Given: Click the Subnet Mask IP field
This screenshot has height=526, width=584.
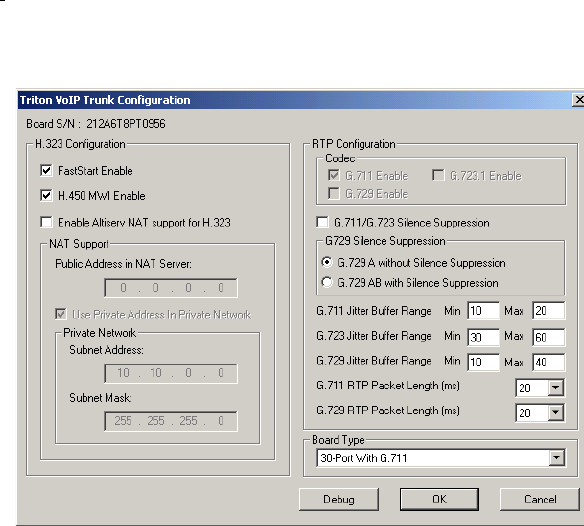Looking at the screenshot, I should coord(171,421).
